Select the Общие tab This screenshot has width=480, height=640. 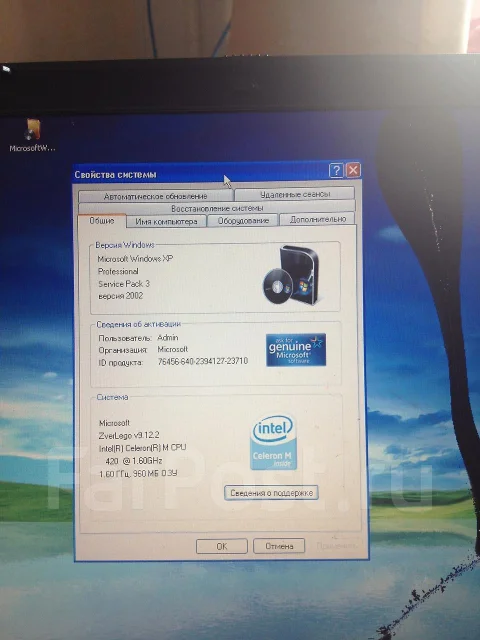[102, 220]
